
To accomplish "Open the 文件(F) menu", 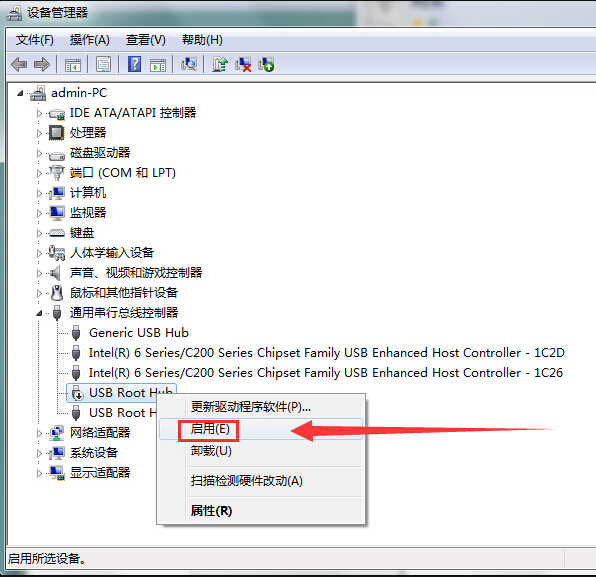I will (x=35, y=40).
